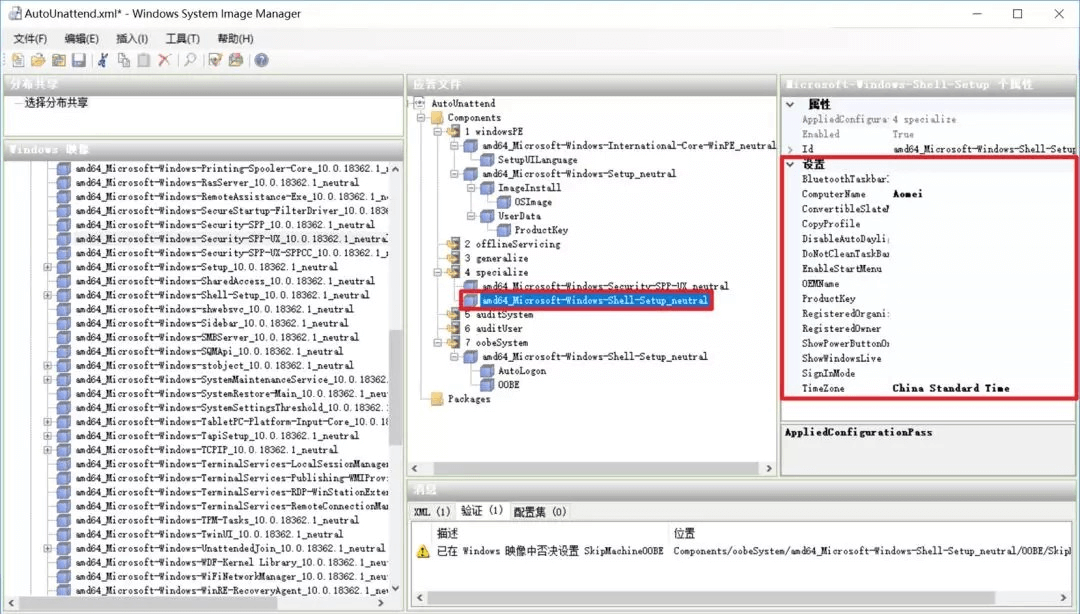1080x614 pixels.
Task: Select the AutoLogon node under oobeSystem
Action: tap(520, 371)
